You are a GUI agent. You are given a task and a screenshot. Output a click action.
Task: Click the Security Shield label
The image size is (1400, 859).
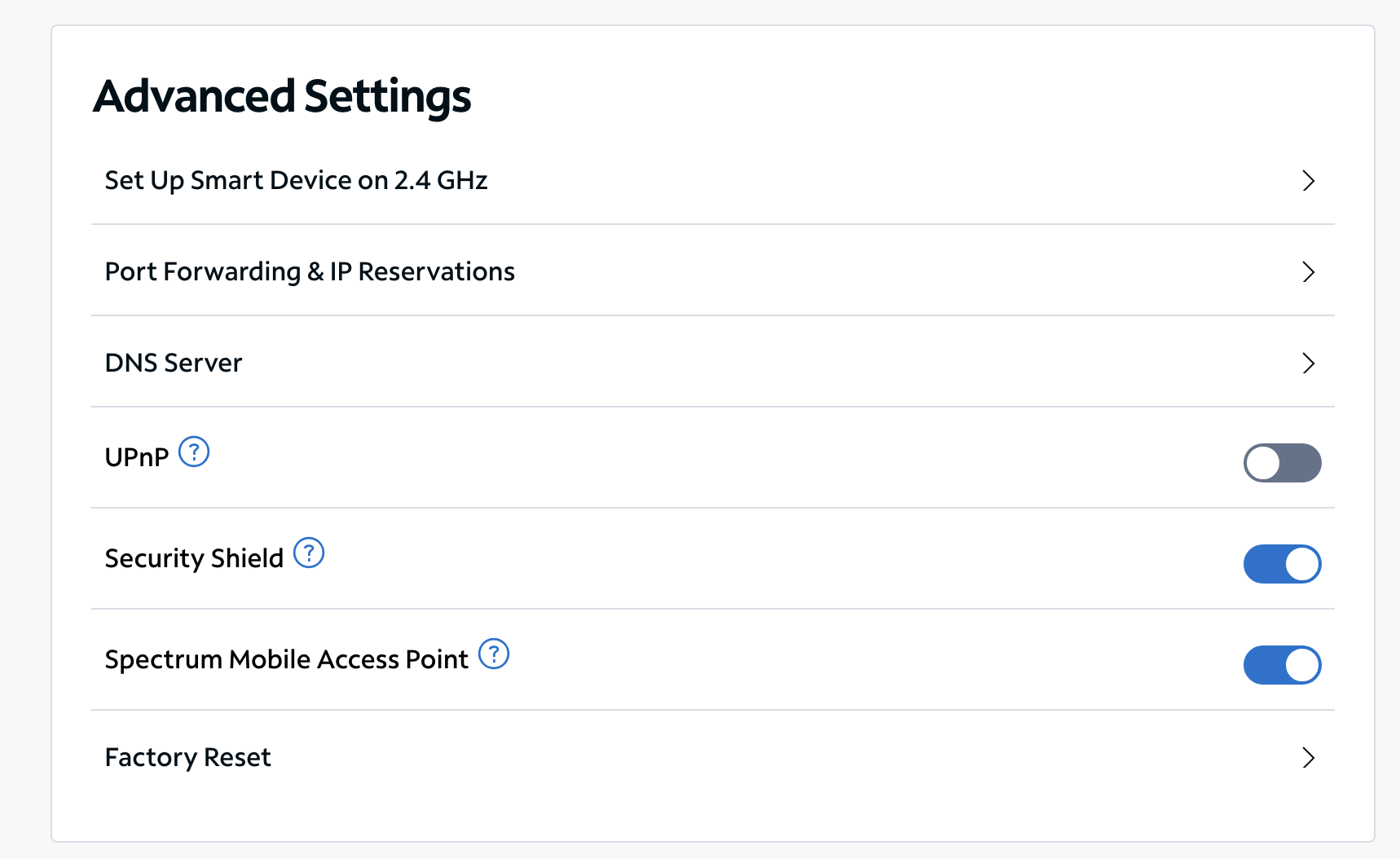click(194, 558)
